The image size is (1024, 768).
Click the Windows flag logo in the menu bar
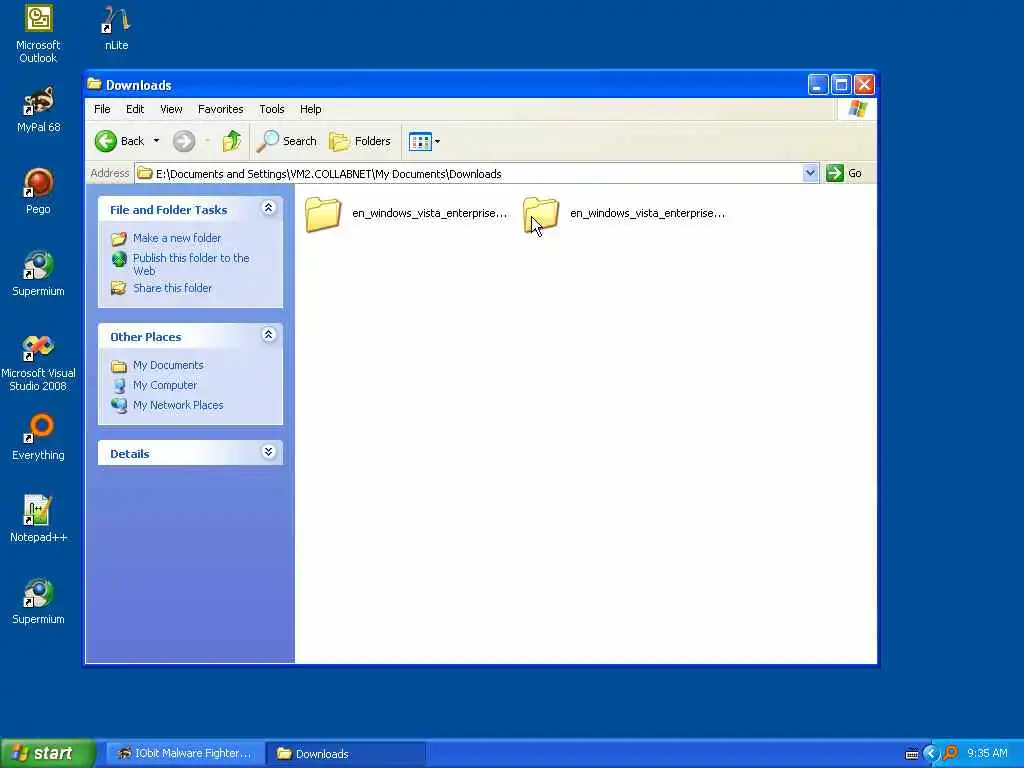[x=857, y=109]
